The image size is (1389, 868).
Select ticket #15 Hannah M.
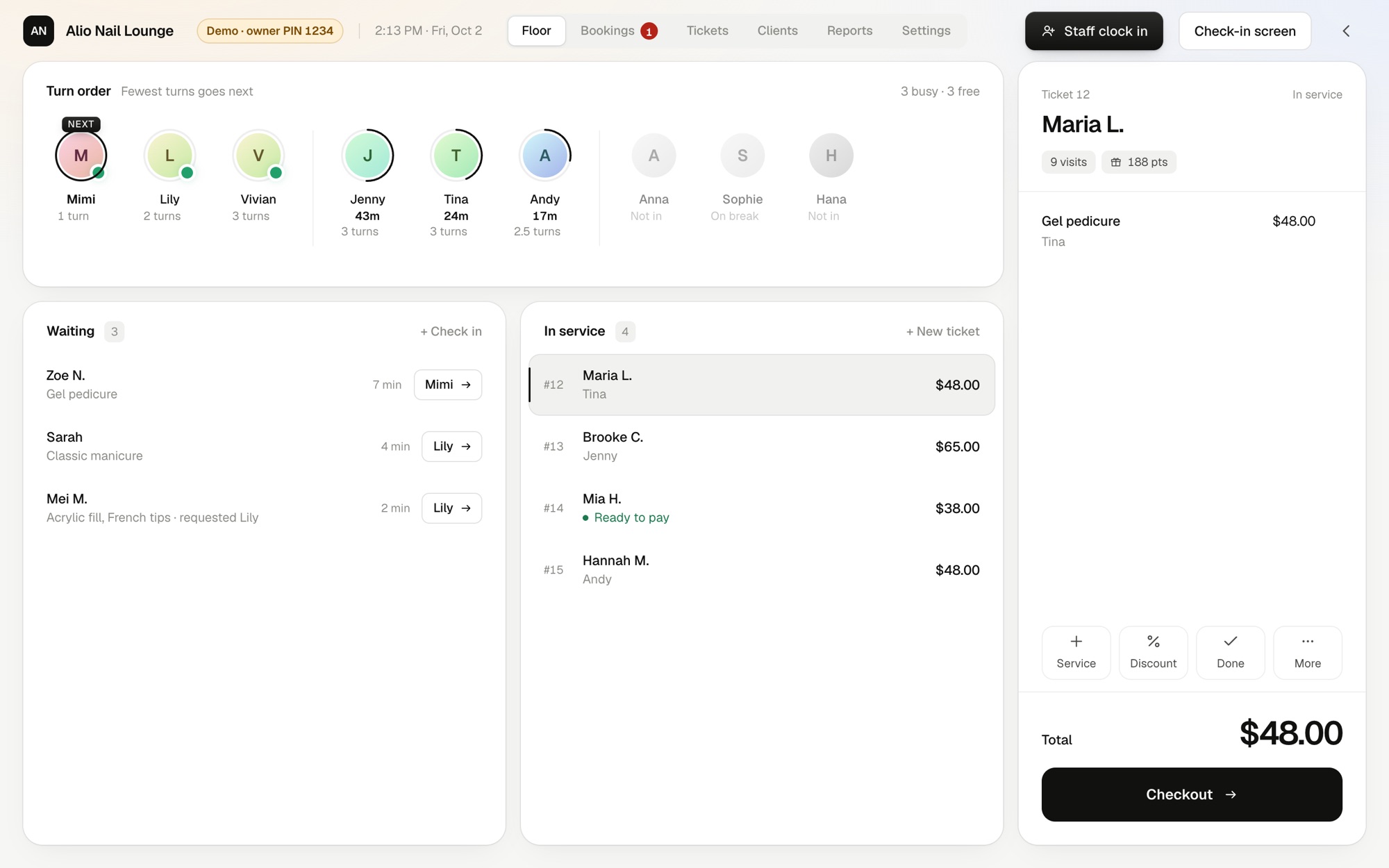762,570
